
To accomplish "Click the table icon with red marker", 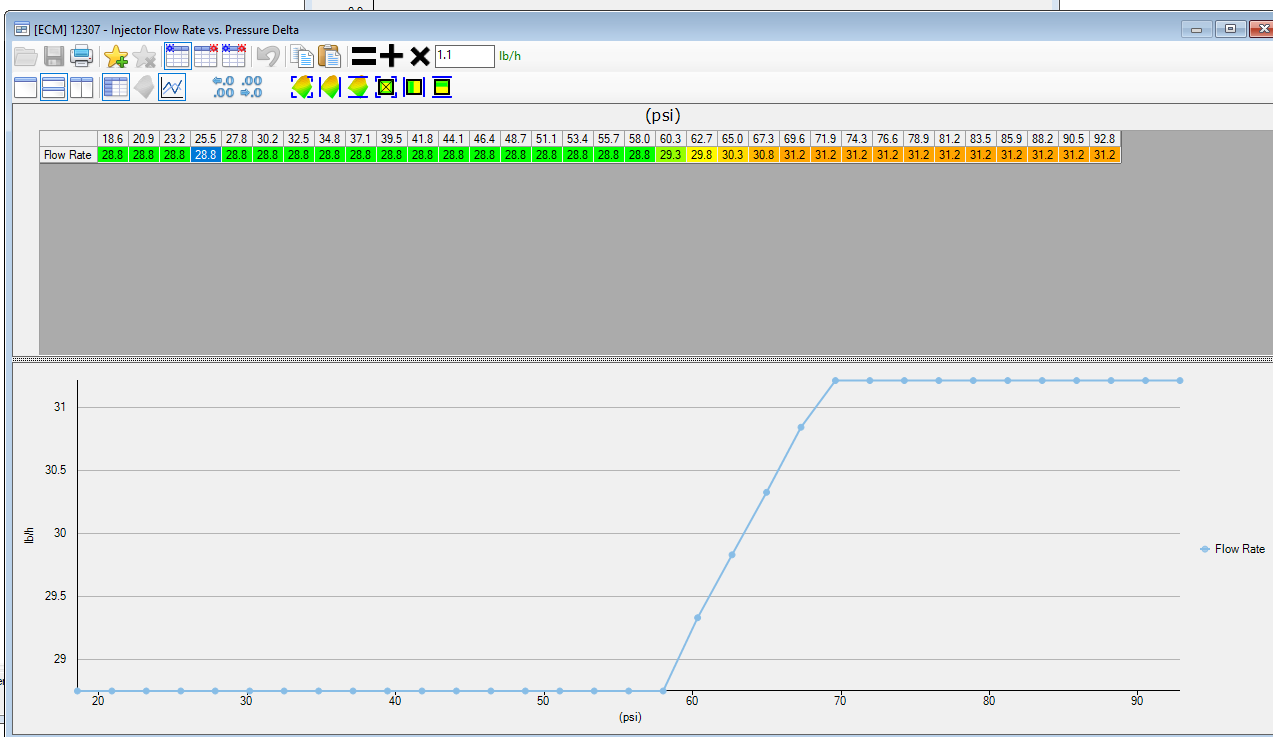I will pos(206,56).
